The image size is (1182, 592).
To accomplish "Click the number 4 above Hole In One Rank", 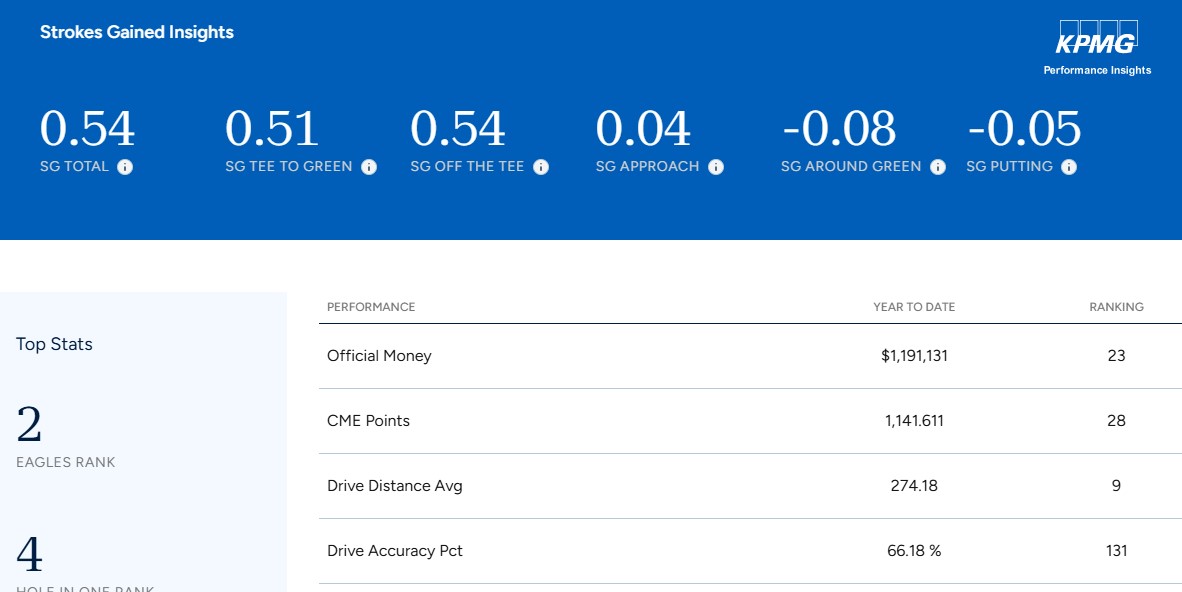I will coord(29,554).
